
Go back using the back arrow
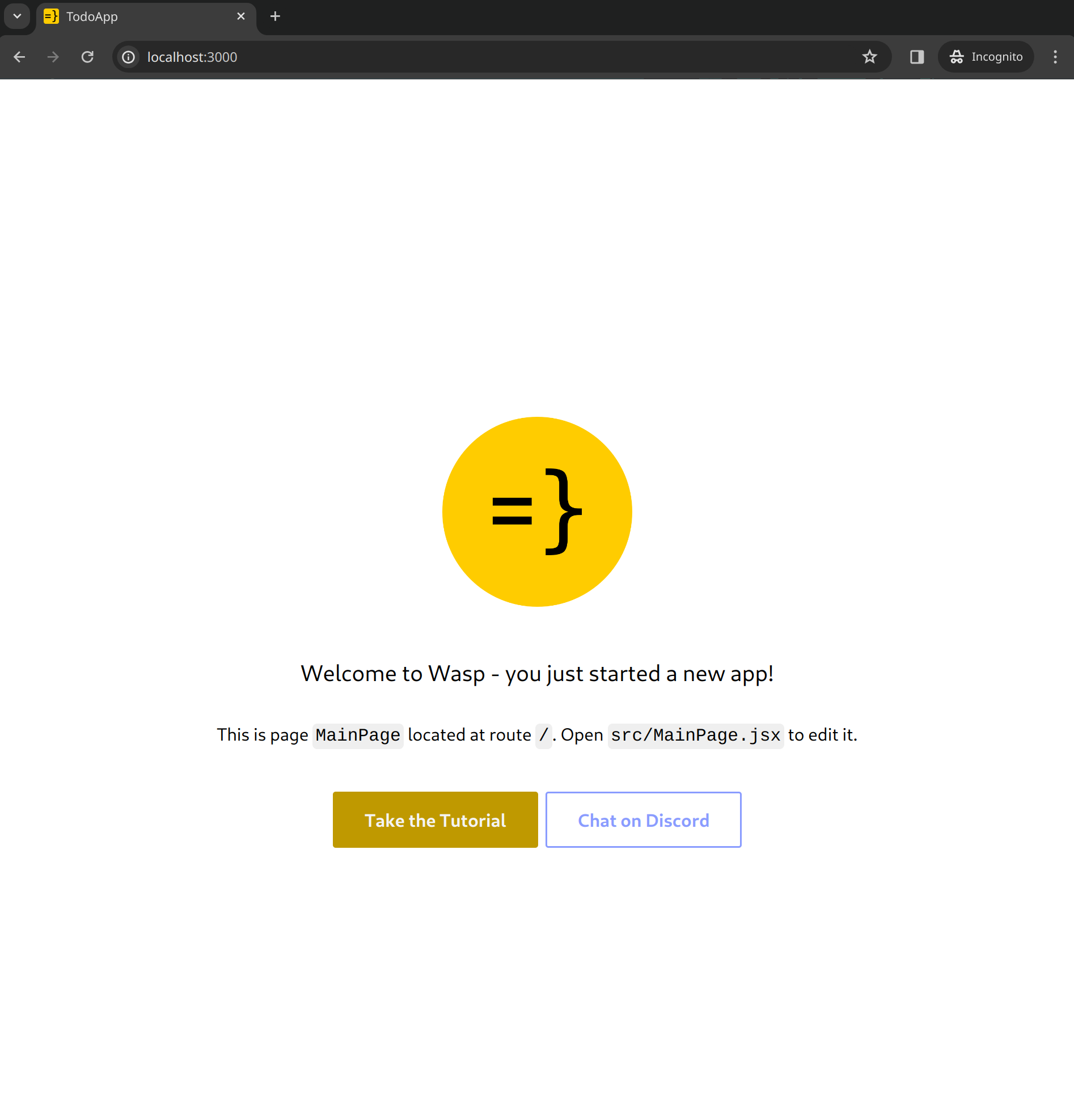coord(19,57)
